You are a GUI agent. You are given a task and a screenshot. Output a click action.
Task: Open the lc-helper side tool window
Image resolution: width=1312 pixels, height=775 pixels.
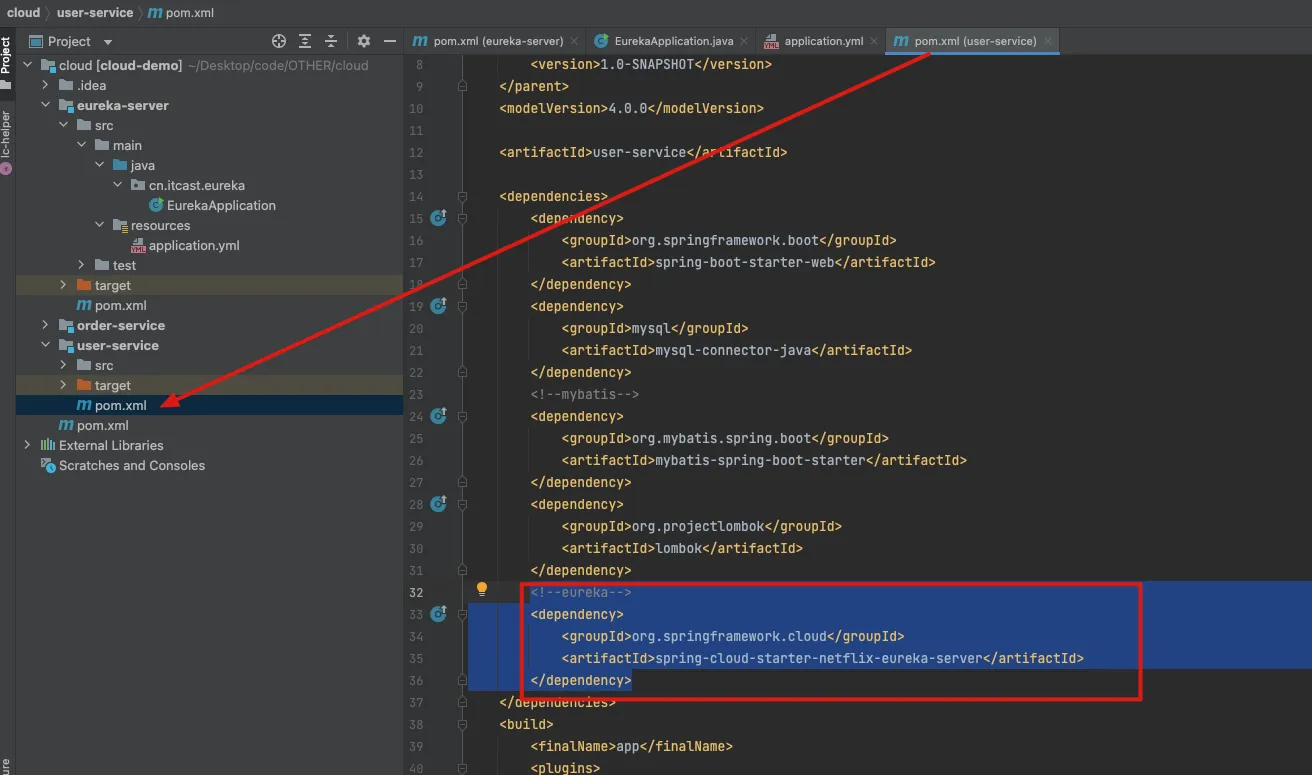[x=6, y=140]
